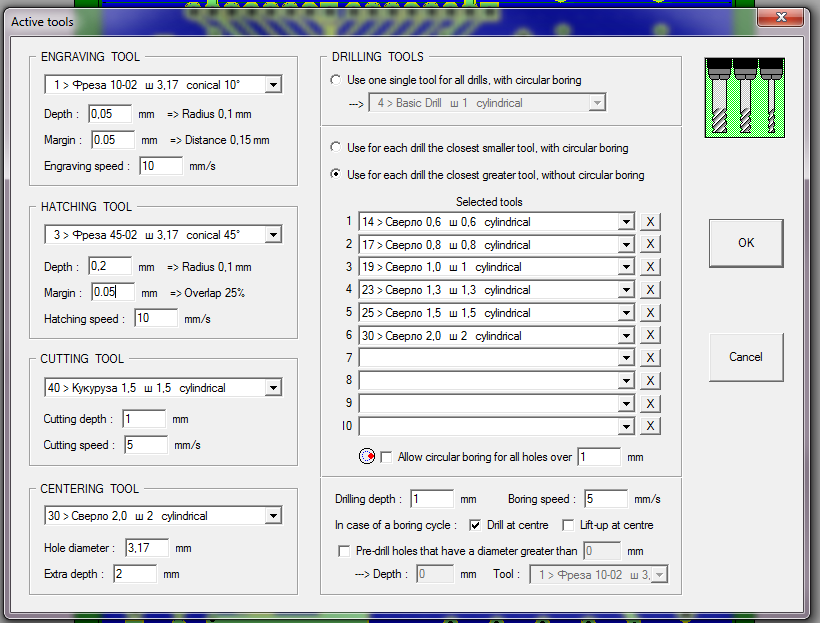820x623 pixels.
Task: Select single tool for all drills option
Action: 336,80
